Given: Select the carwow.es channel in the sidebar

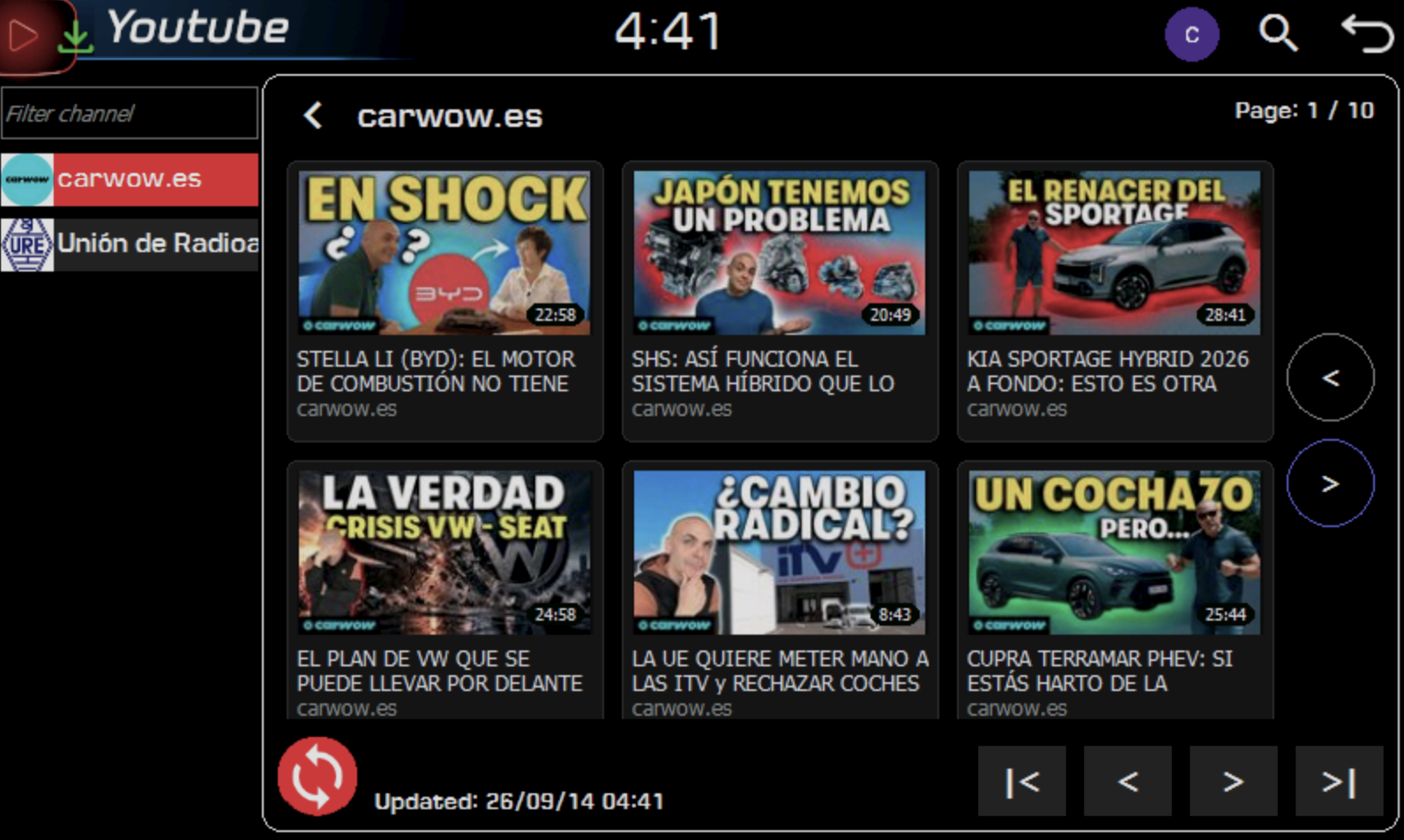Looking at the screenshot, I should pyautogui.click(x=130, y=180).
